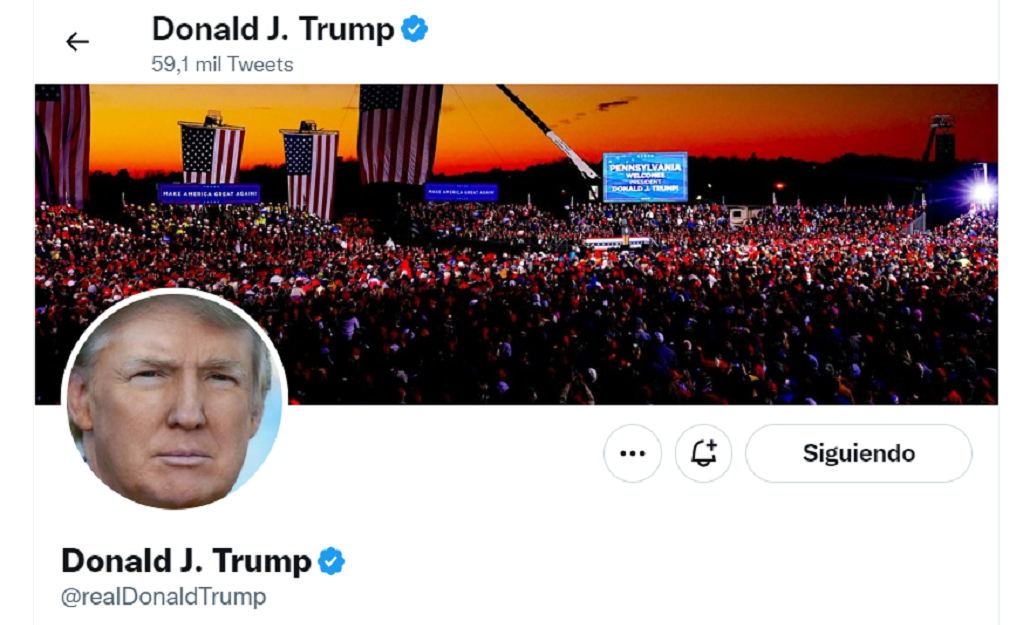
Task: Click the bright stage light at the banner's right
Action: click(x=982, y=192)
